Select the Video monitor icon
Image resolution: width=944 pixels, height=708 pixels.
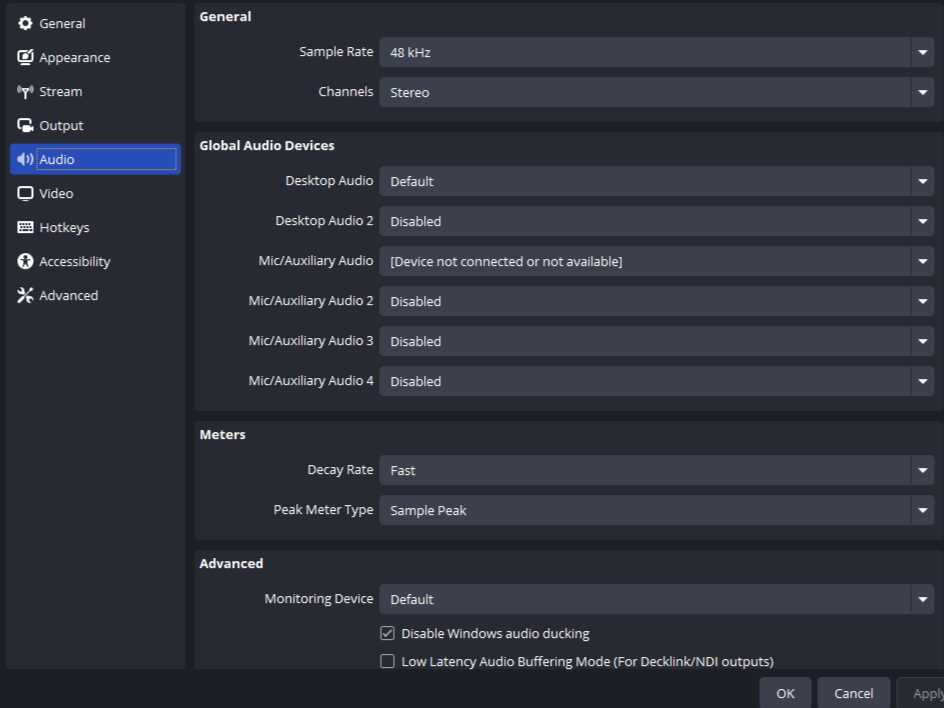pyautogui.click(x=25, y=194)
